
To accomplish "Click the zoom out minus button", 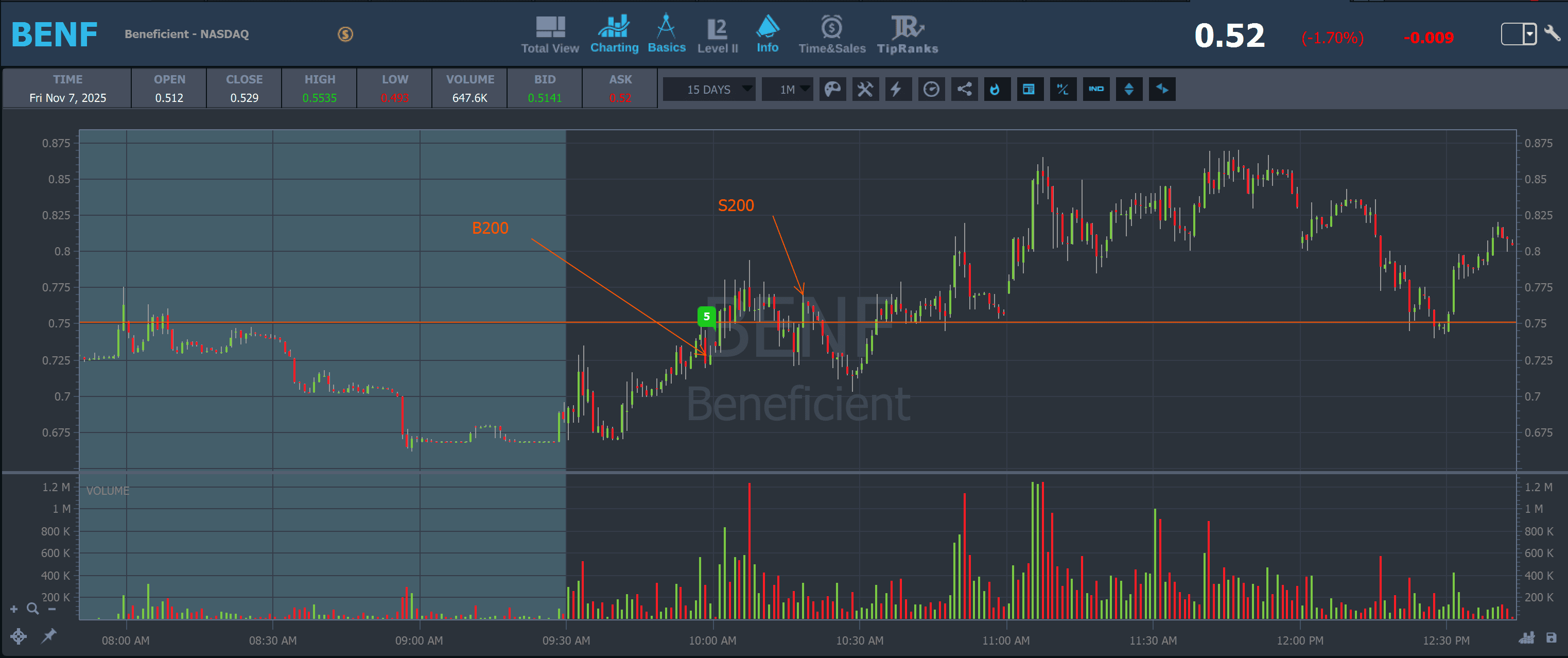I will [x=53, y=609].
